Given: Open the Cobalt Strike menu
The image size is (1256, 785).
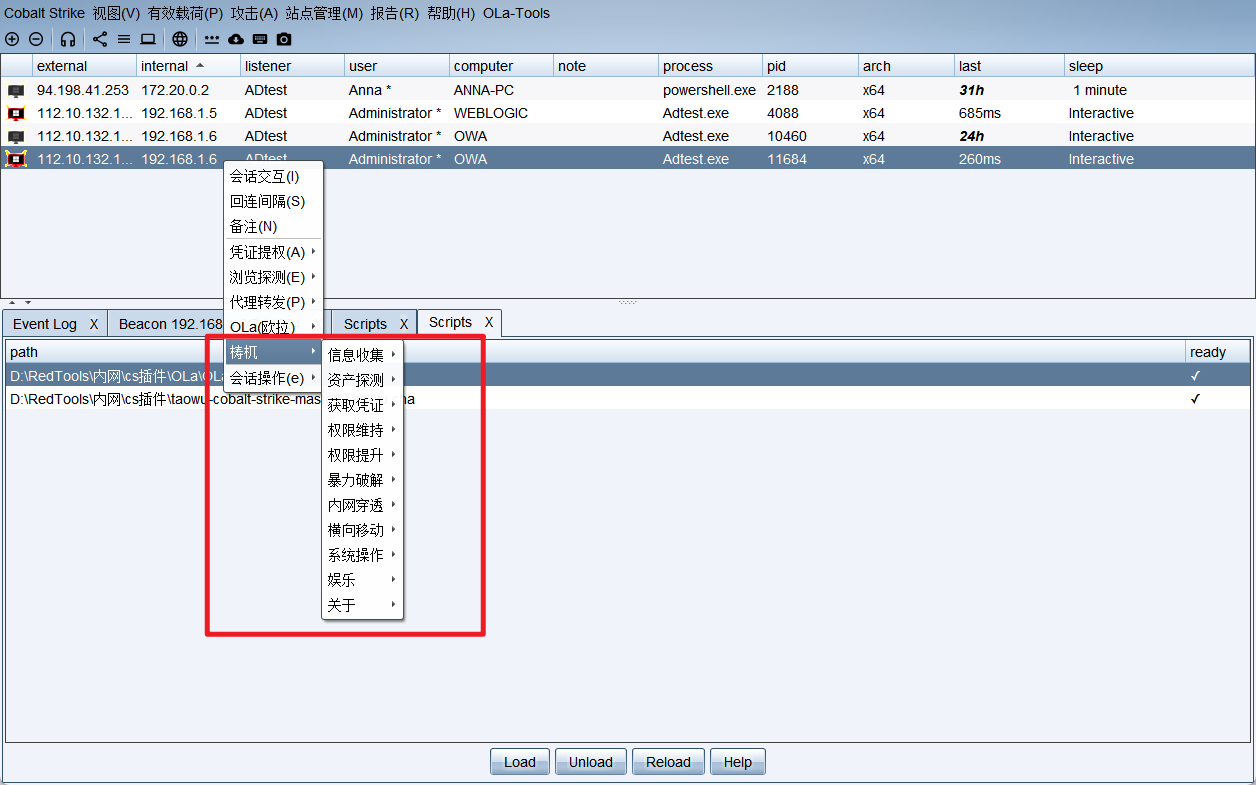Looking at the screenshot, I should pos(44,13).
